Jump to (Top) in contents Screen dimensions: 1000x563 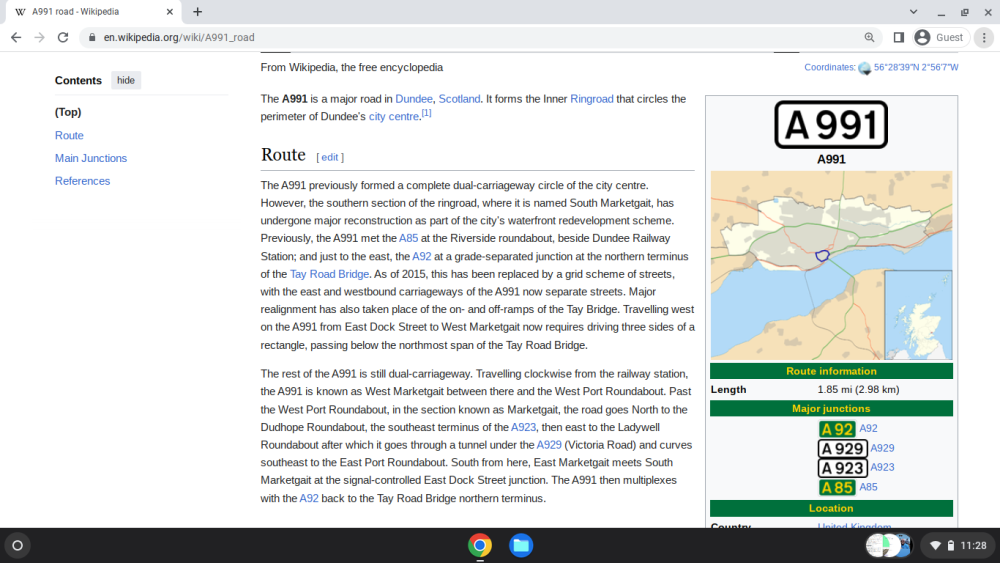click(68, 112)
